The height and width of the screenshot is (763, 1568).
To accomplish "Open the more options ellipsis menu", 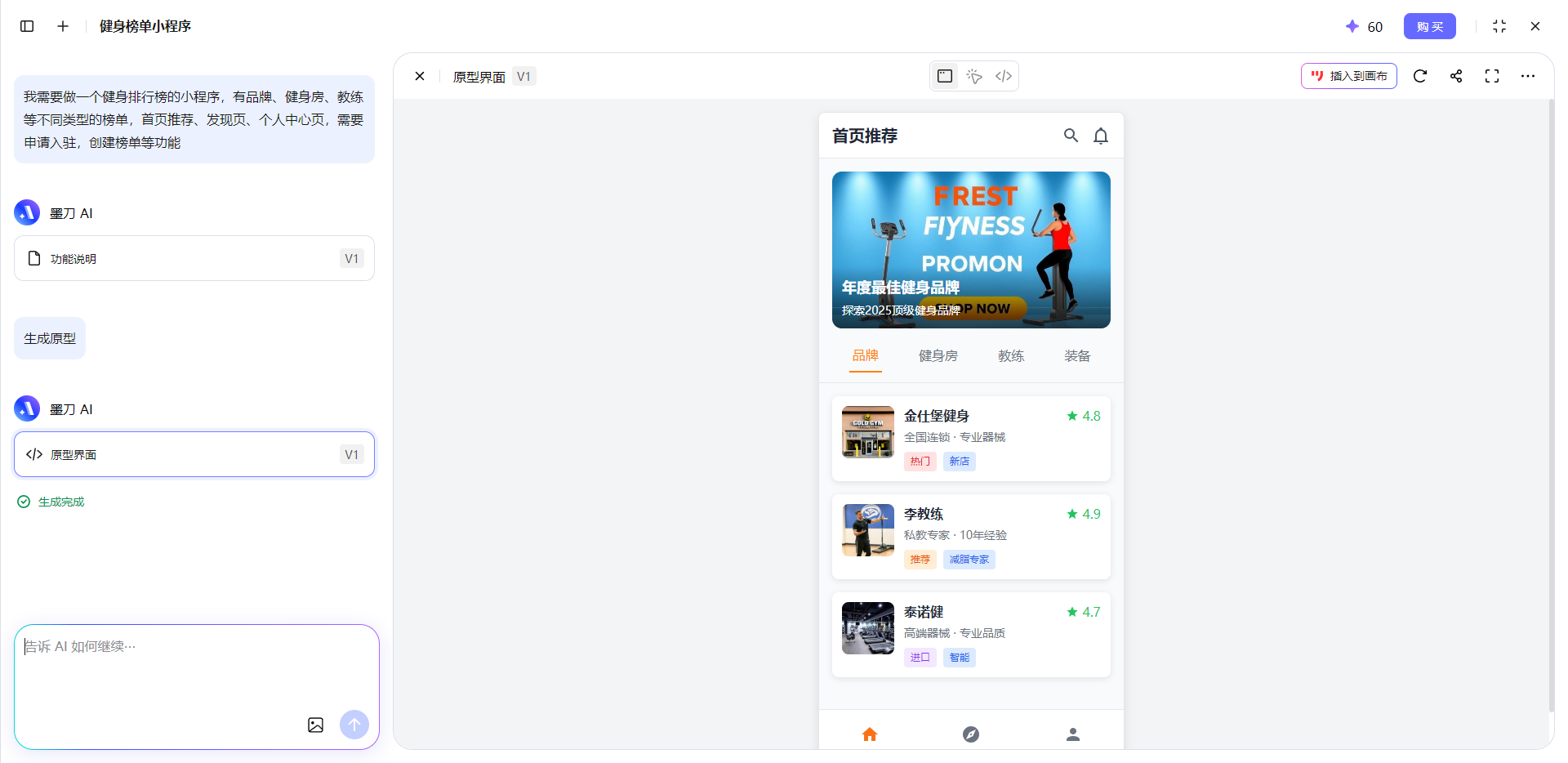I will coord(1528,76).
